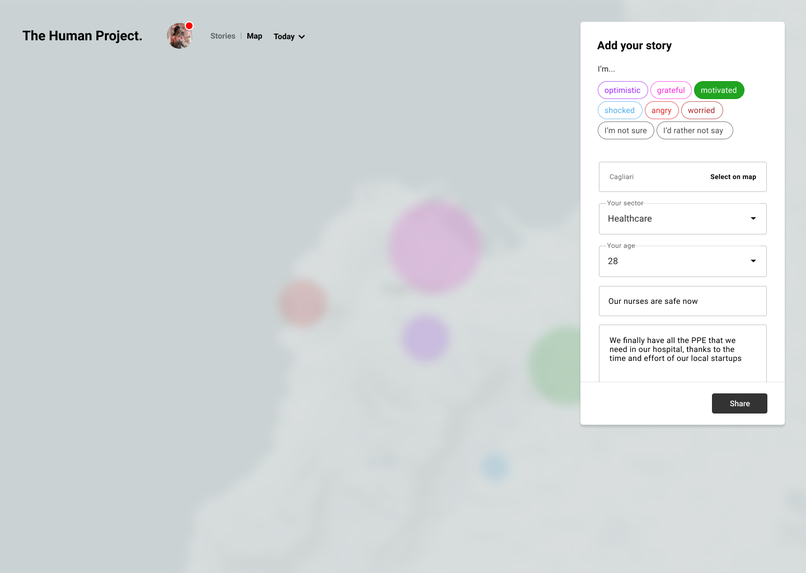
Task: Deselect the motivated mood chip
Action: click(719, 90)
